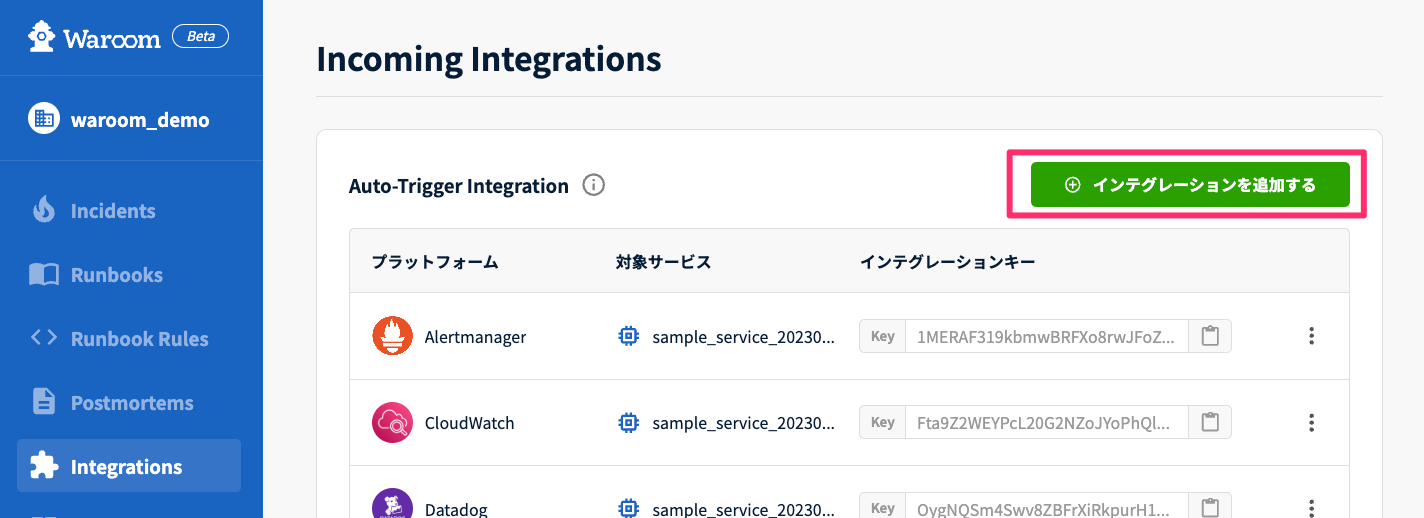Copy the CloudWatch integration key
This screenshot has height=518, width=1424.
[1210, 422]
